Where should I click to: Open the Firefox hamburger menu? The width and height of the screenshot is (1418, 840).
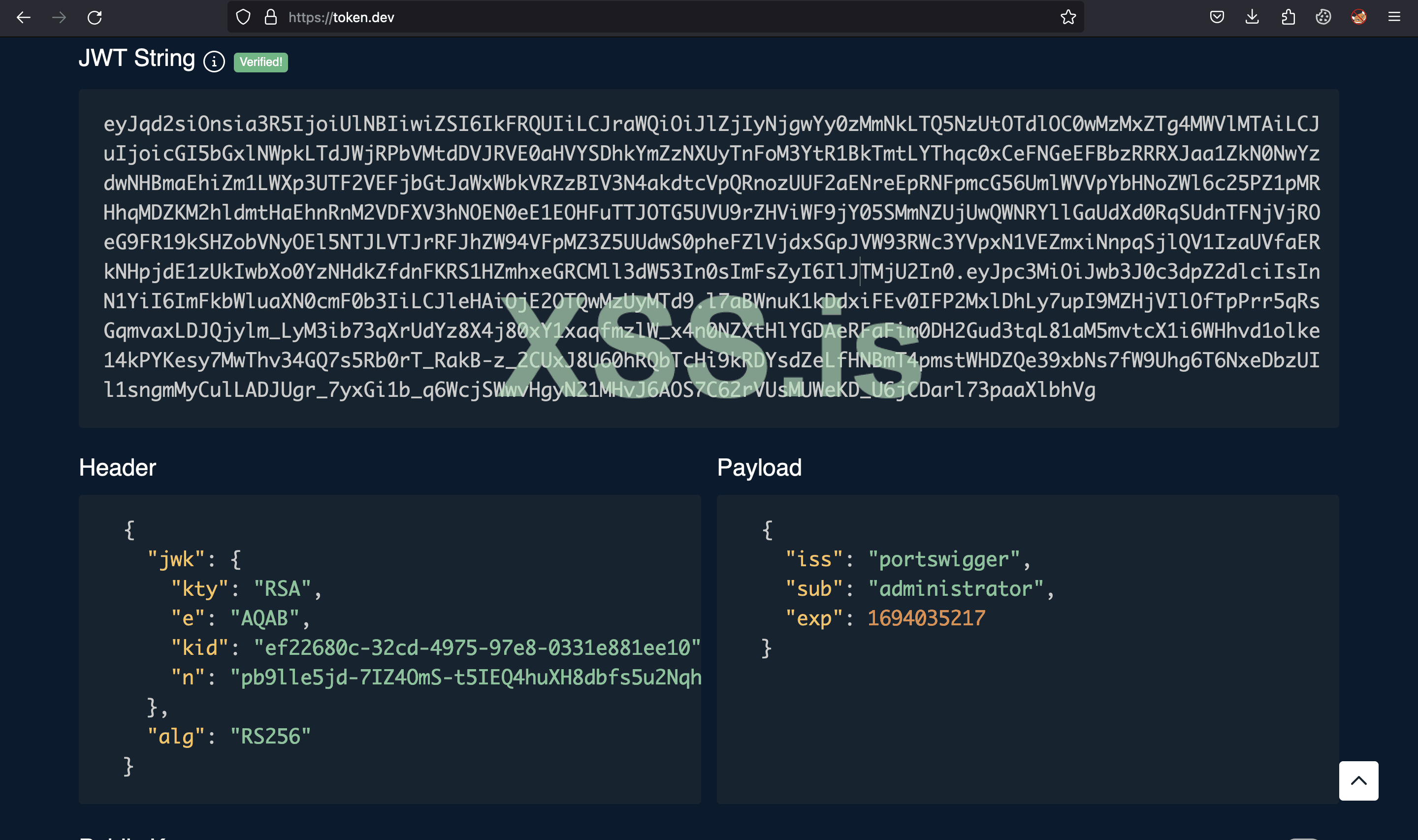[1394, 18]
